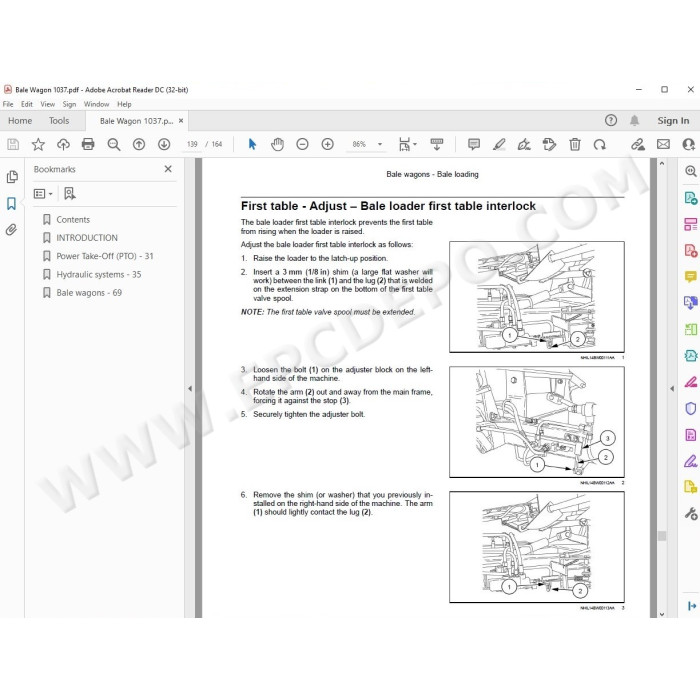Add a sticky note comment
This screenshot has width=700, height=700.
click(x=474, y=144)
